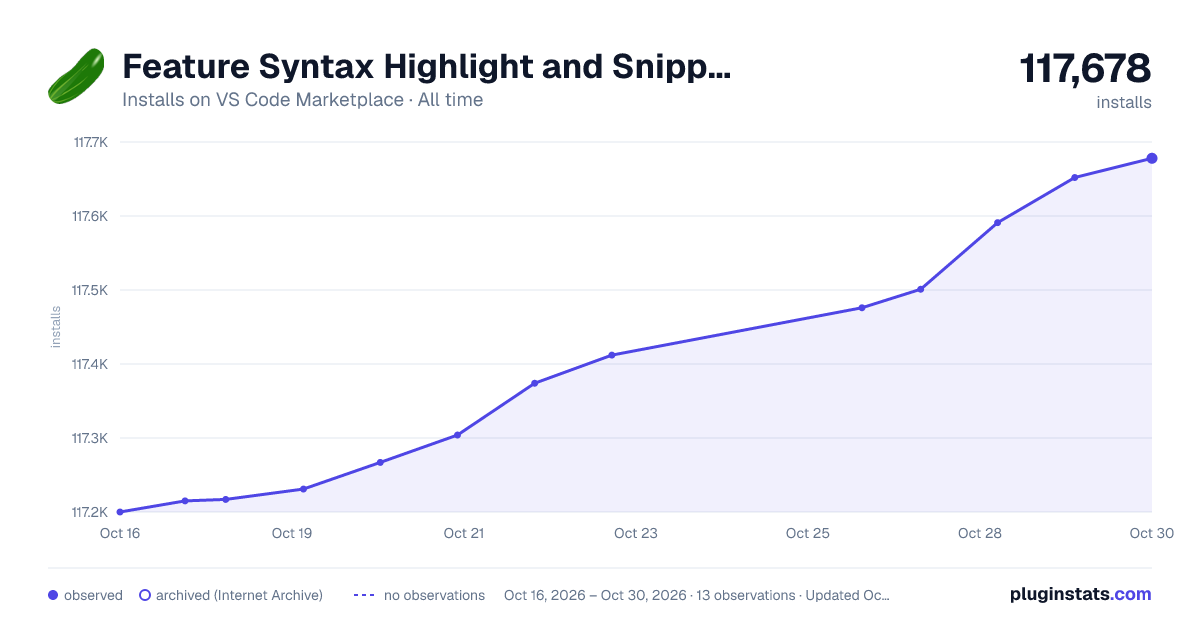Select the first data point on Oct 16
Image resolution: width=1200 pixels, height=630 pixels.
point(120,512)
